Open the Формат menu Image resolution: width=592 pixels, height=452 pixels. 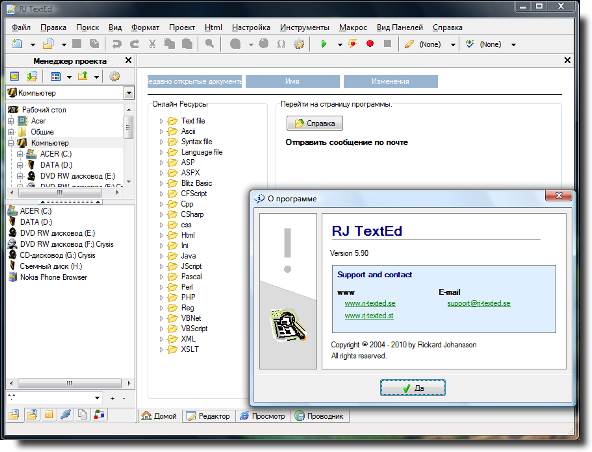(x=145, y=27)
